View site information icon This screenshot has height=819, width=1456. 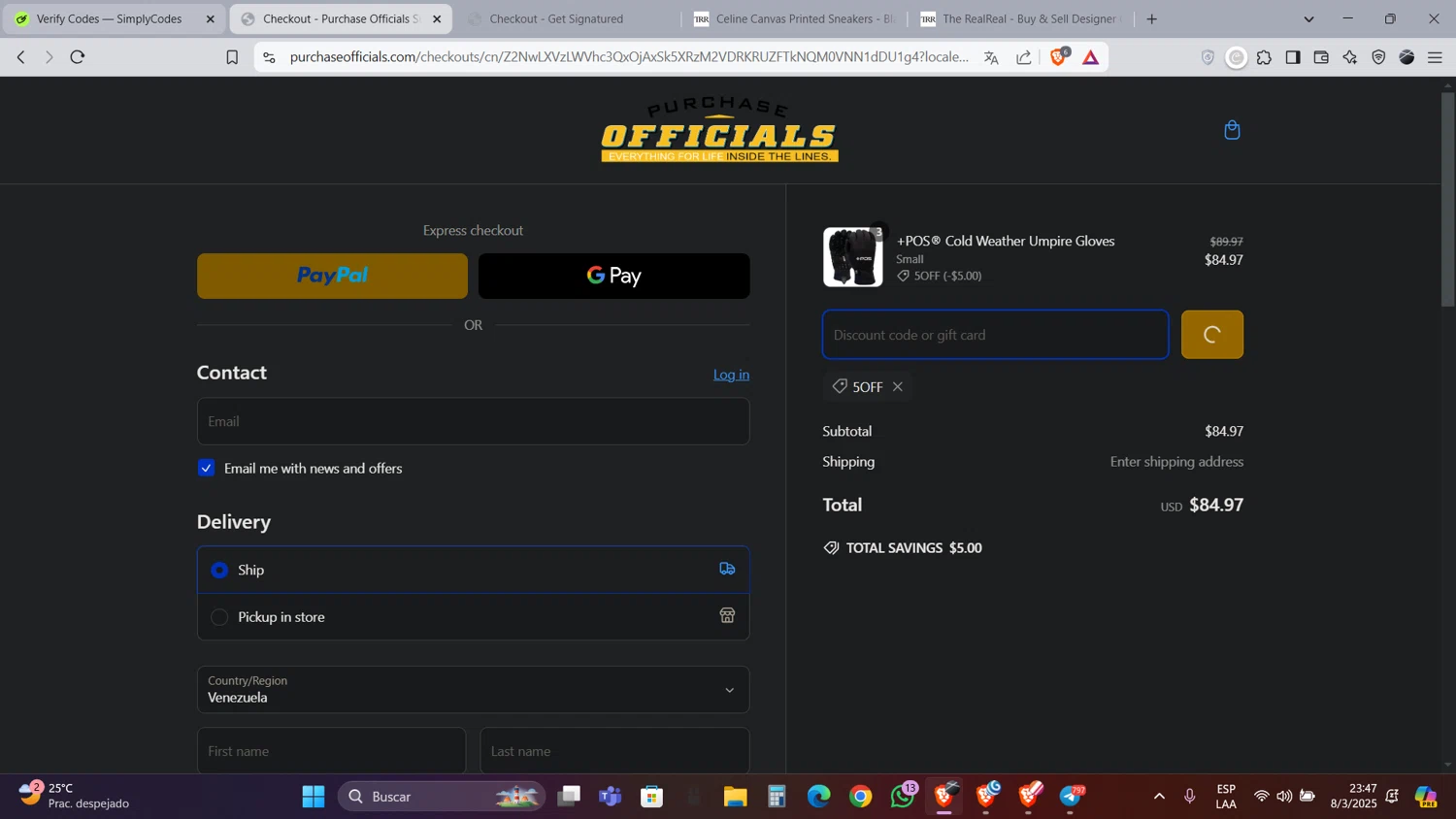[270, 57]
